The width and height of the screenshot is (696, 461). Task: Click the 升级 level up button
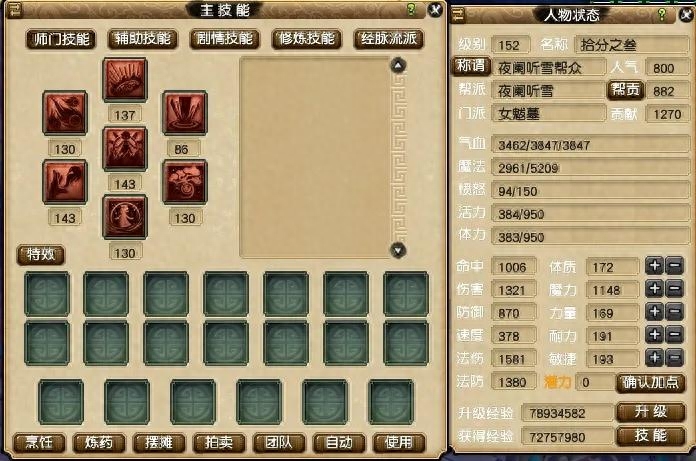[650, 412]
